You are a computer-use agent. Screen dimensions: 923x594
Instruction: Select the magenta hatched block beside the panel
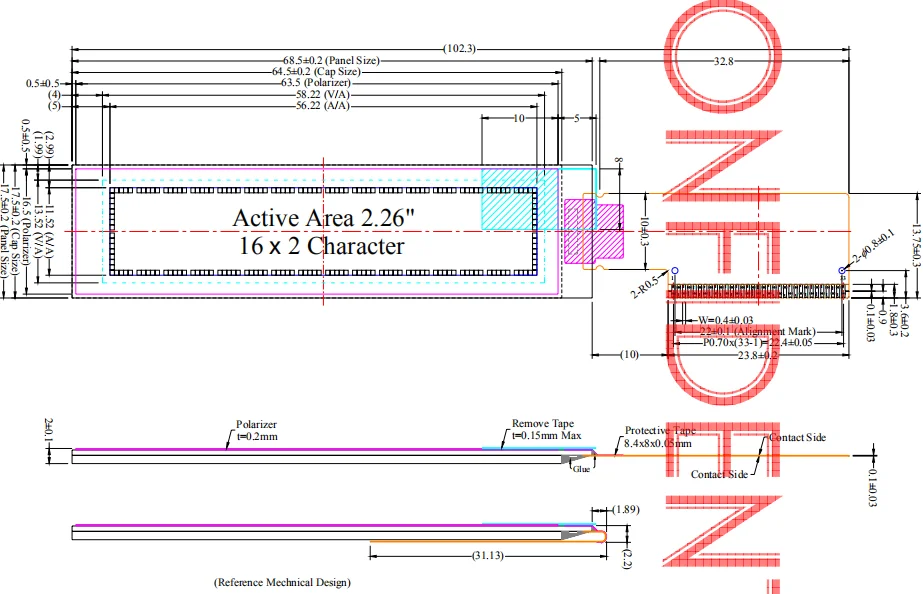pyautogui.click(x=580, y=231)
